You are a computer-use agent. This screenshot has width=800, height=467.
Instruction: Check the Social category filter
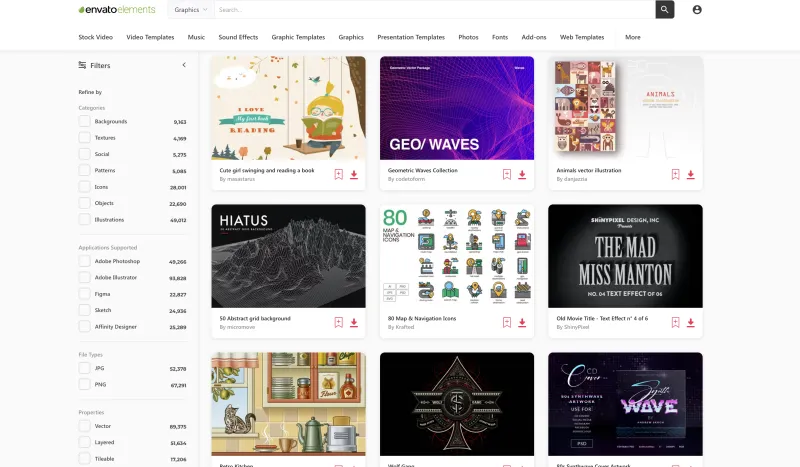pyautogui.click(x=85, y=154)
